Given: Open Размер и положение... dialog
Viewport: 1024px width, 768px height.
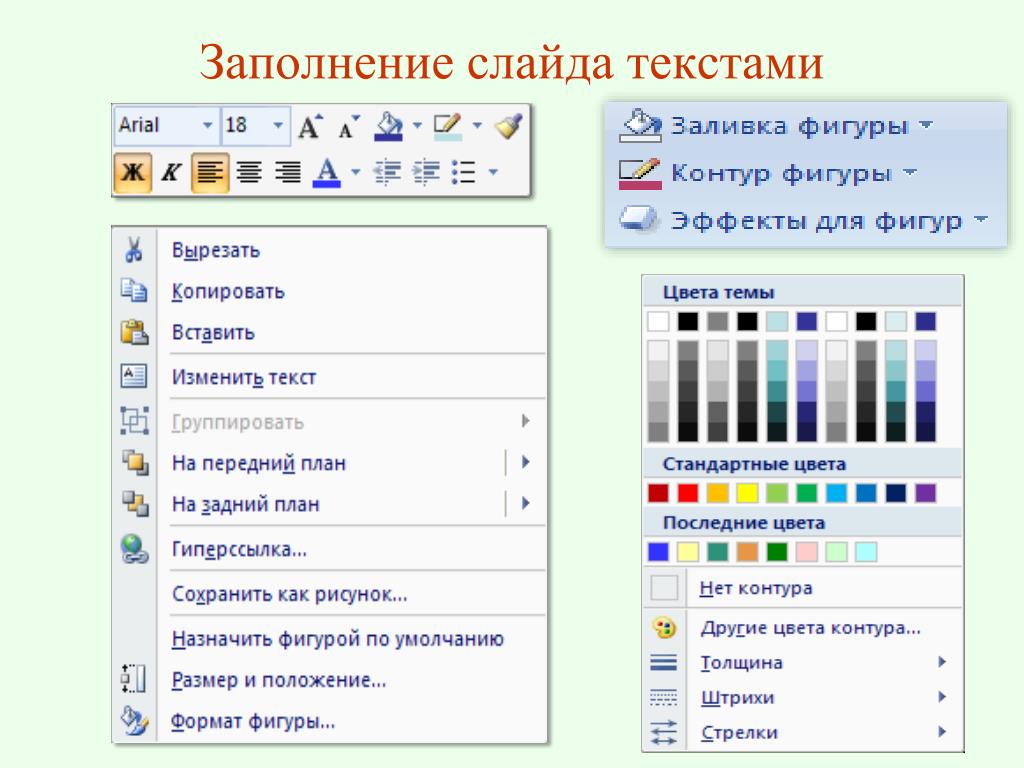Looking at the screenshot, I should pos(329,680).
